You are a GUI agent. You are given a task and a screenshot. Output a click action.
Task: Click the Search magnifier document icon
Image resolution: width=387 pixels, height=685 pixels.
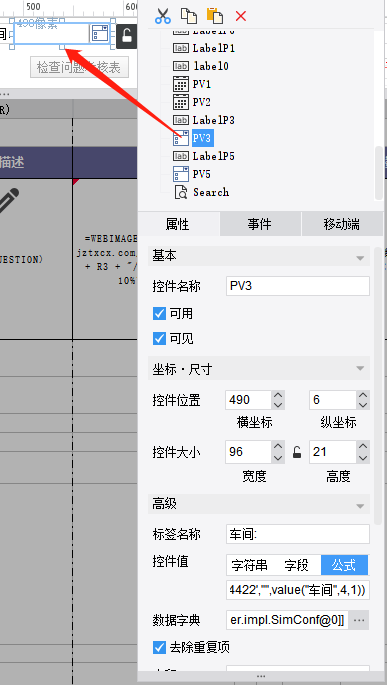point(181,192)
